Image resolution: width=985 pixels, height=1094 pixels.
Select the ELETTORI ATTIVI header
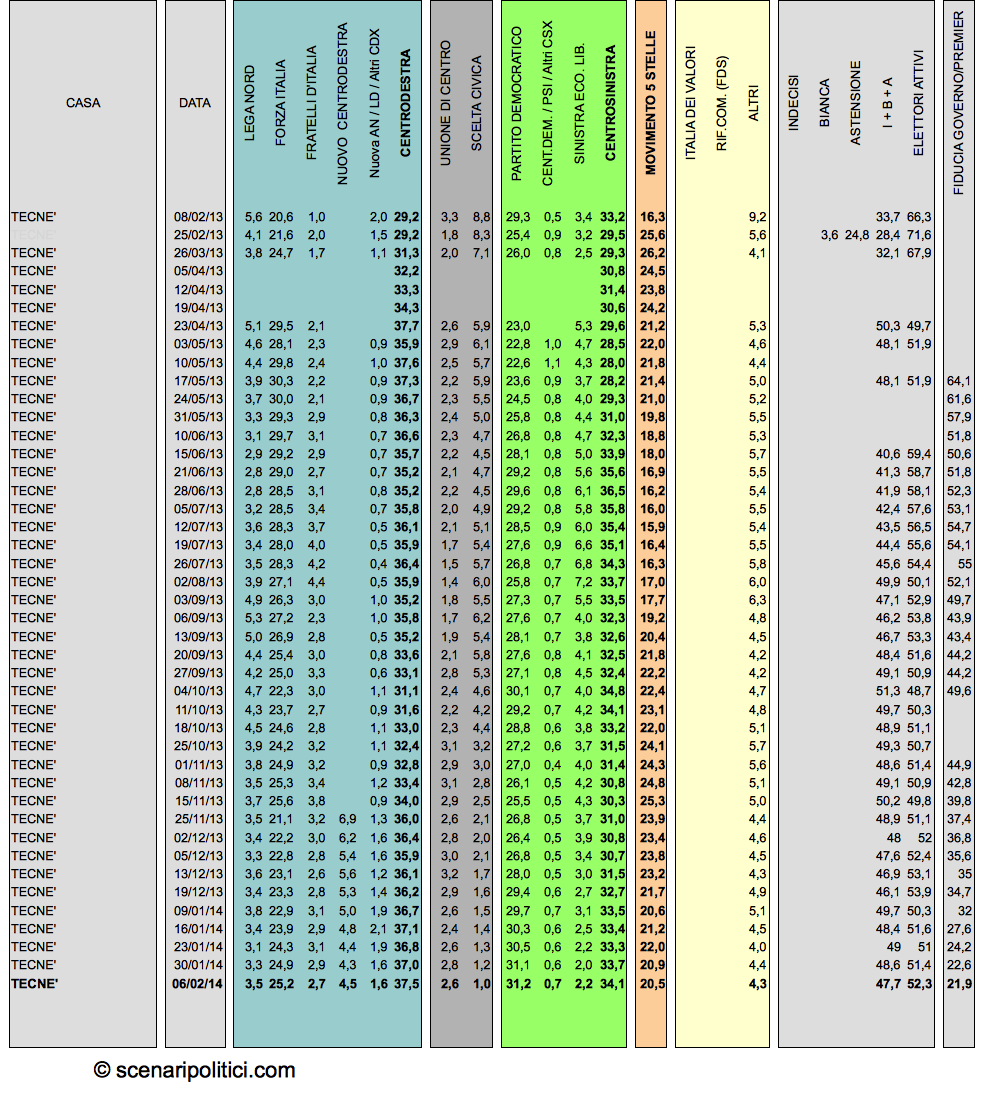click(918, 103)
